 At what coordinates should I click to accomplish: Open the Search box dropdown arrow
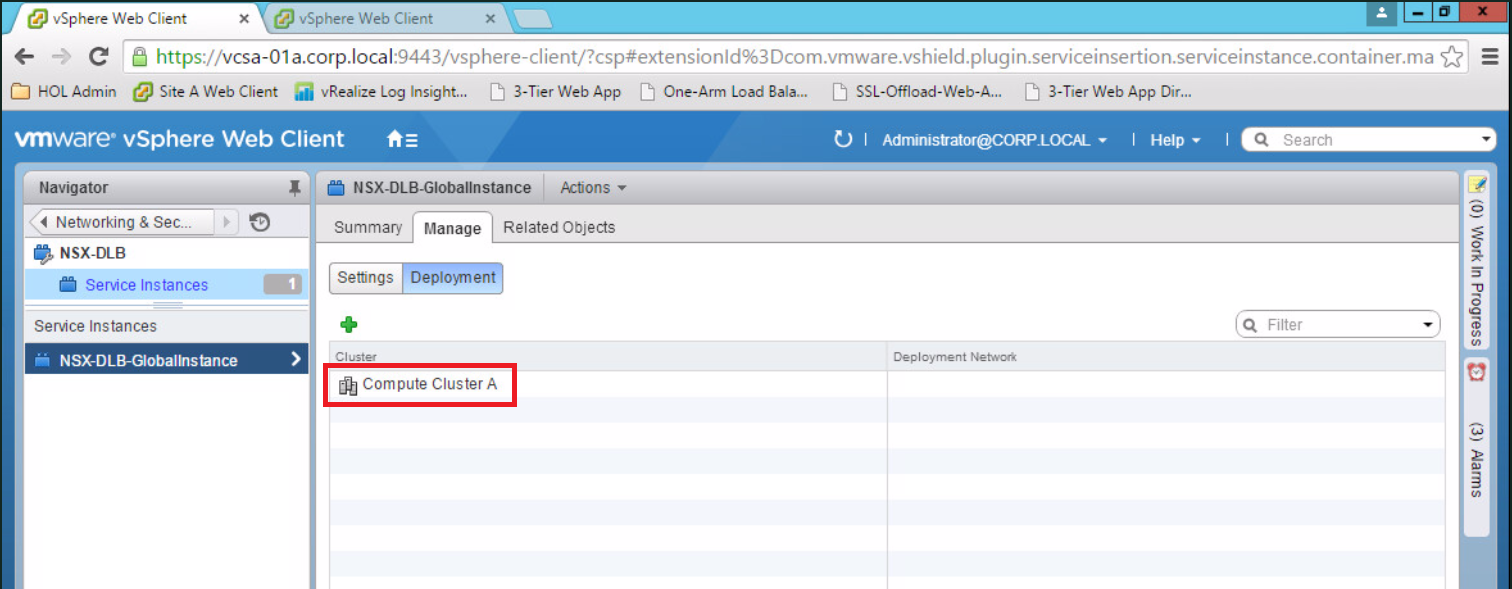[x=1485, y=140]
